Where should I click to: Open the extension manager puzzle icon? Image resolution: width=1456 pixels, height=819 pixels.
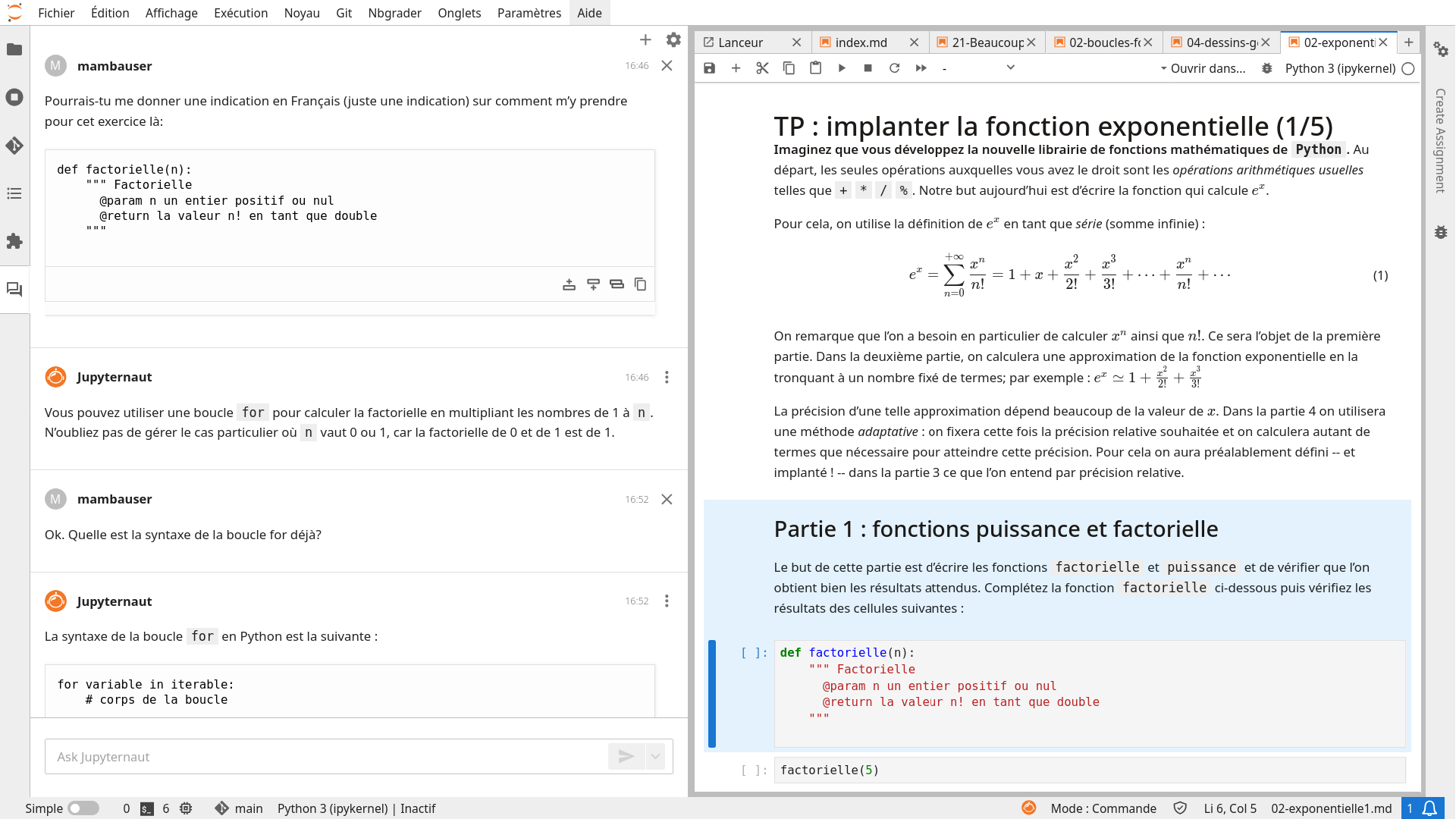pos(14,241)
